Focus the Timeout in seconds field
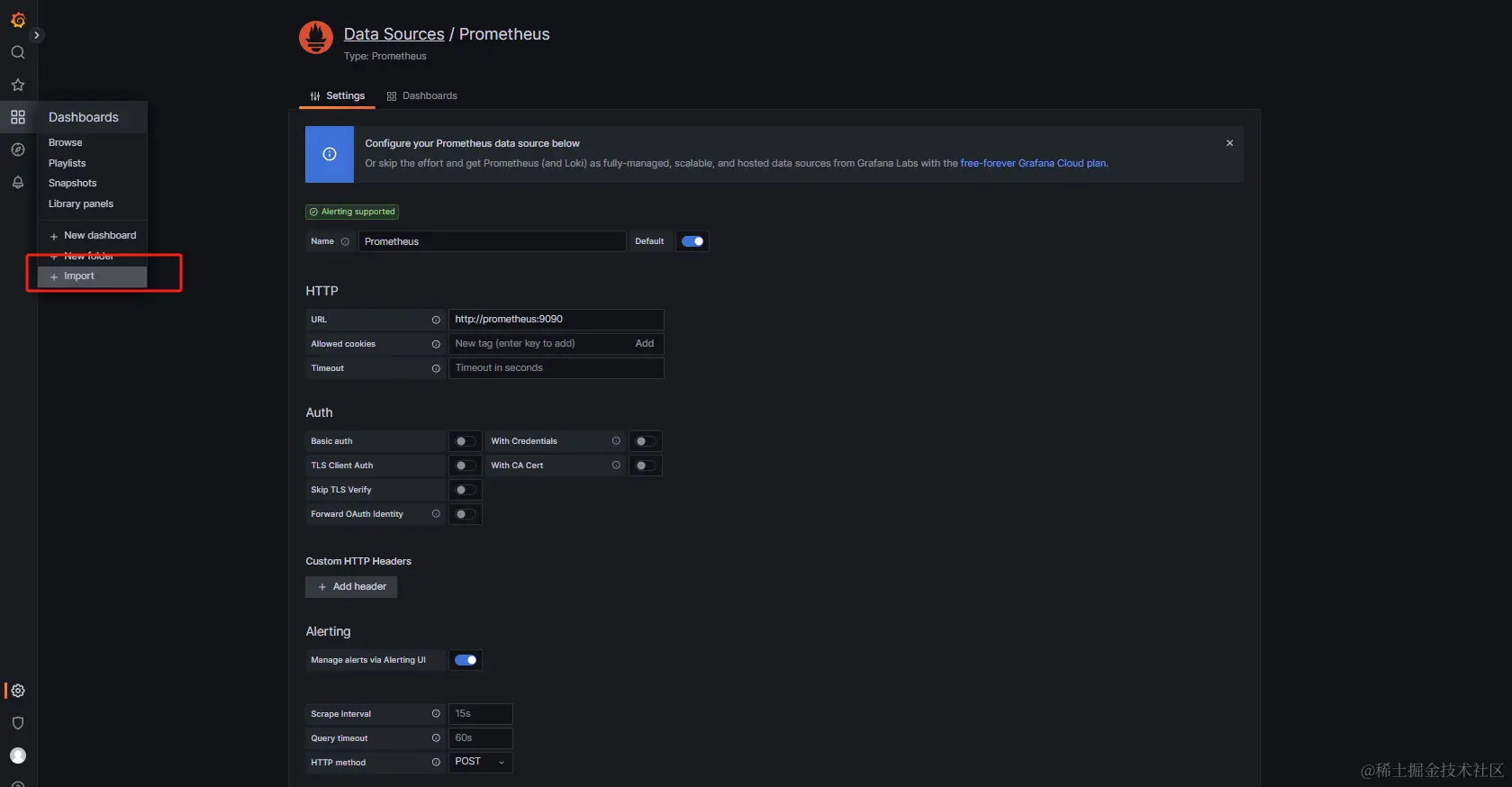 [557, 368]
